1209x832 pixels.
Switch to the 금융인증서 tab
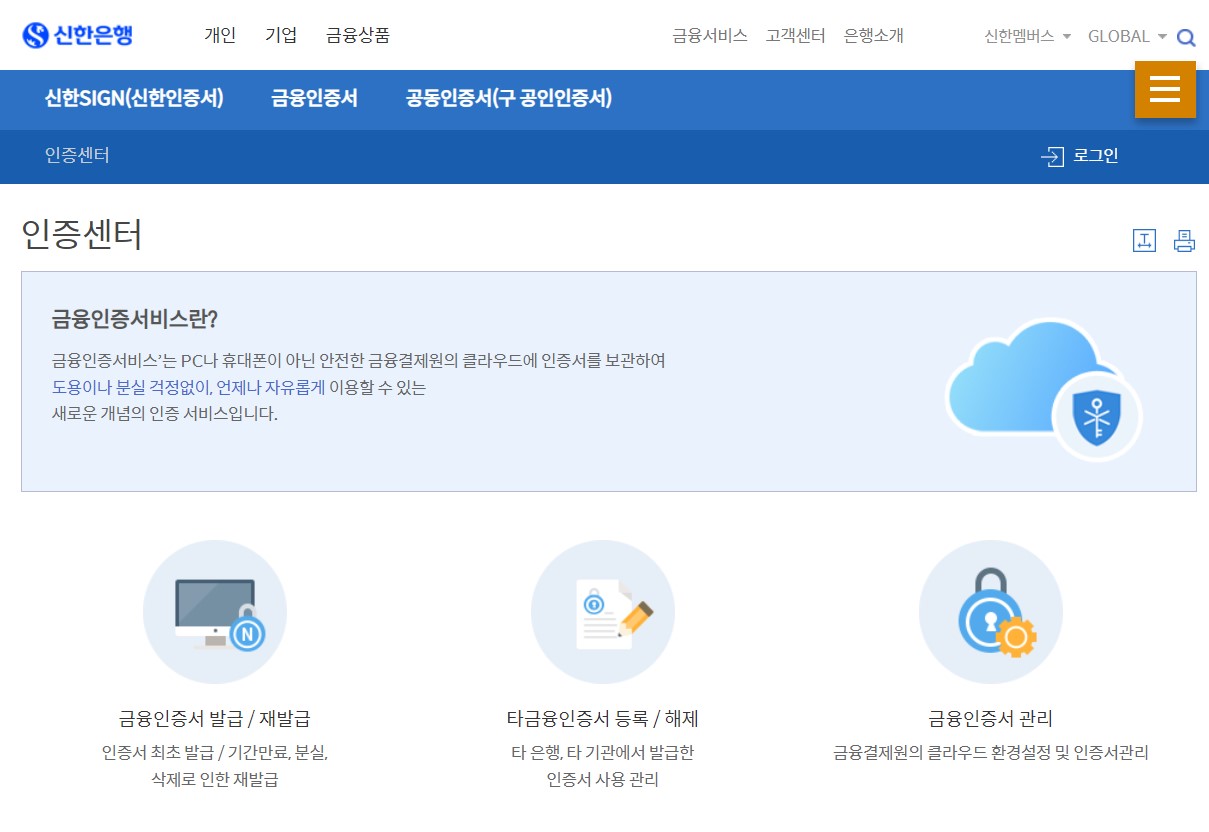coord(313,100)
